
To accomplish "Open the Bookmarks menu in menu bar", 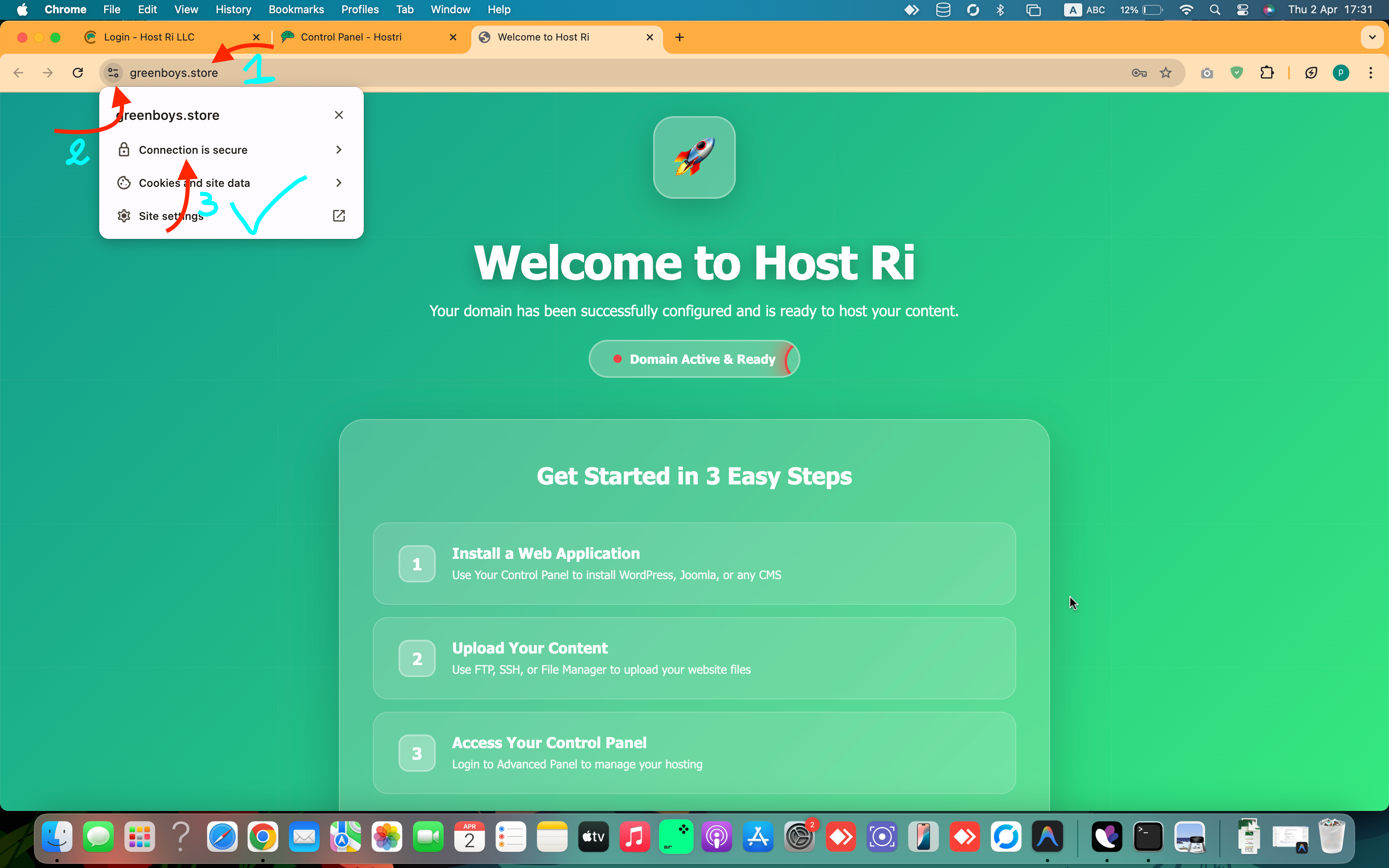I will pos(296,10).
